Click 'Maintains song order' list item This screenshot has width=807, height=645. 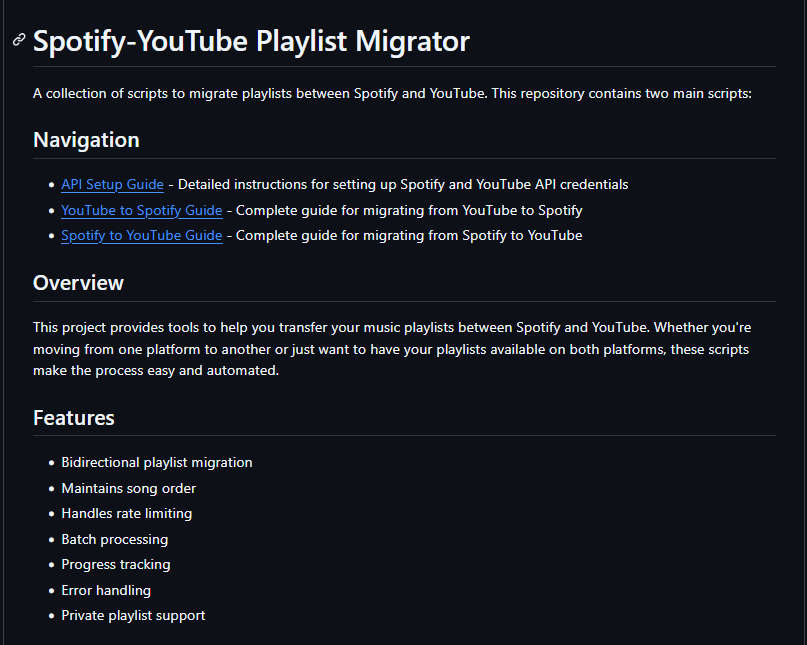(x=129, y=488)
